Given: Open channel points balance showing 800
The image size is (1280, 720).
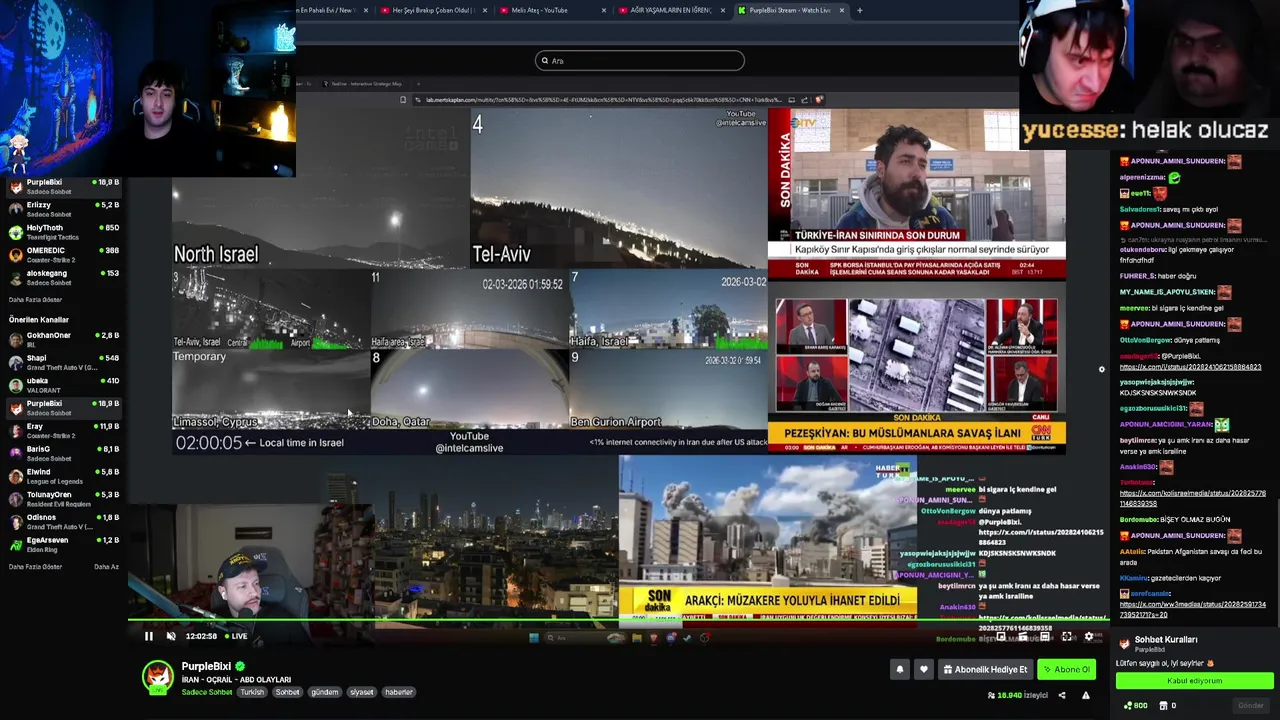Looking at the screenshot, I should point(1136,706).
